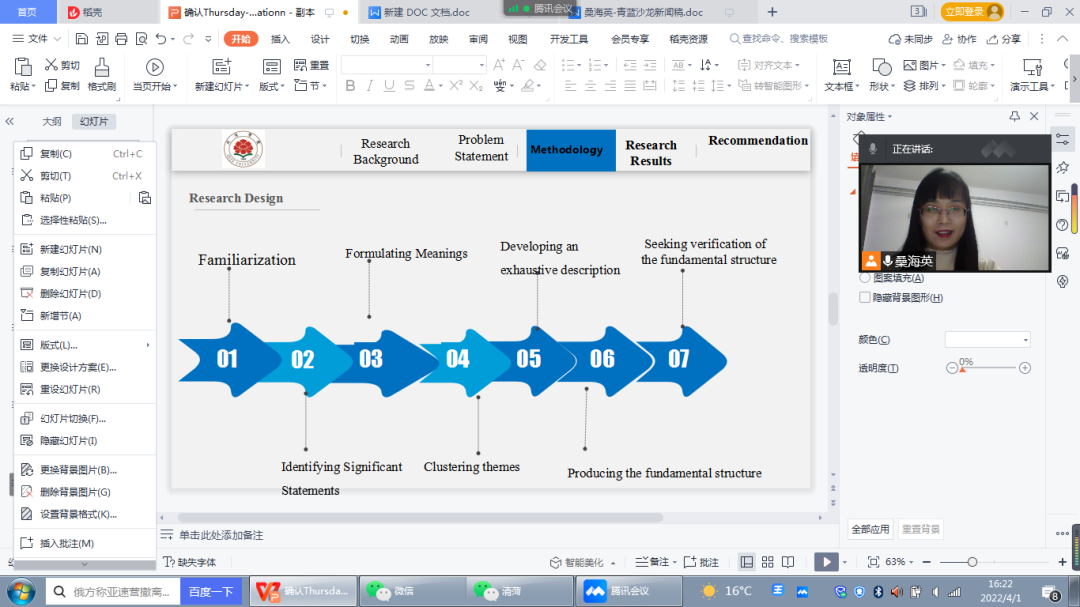Image resolution: width=1080 pixels, height=607 pixels.
Task: Switch to reading view book icon
Action: [x=788, y=562]
